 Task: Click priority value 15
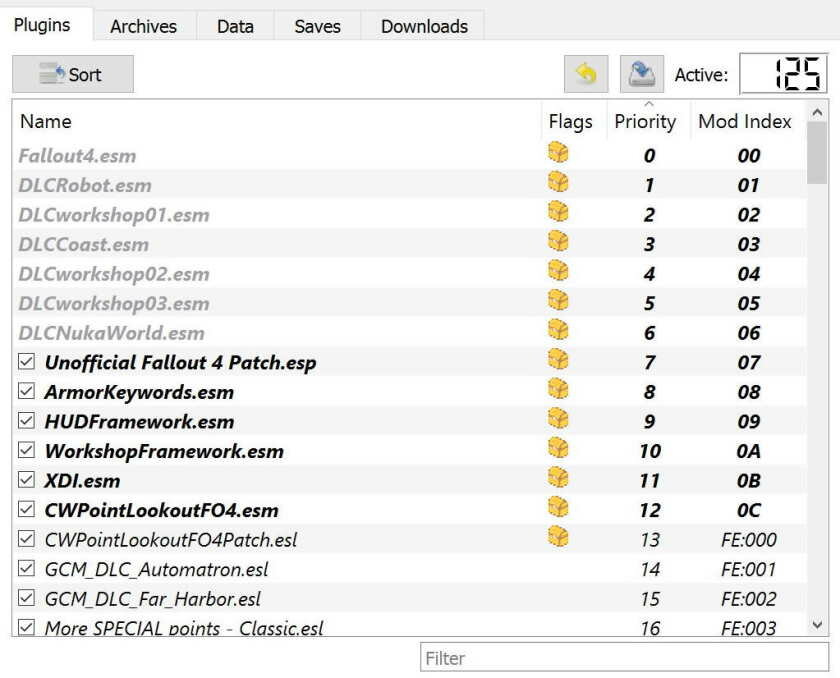point(650,598)
